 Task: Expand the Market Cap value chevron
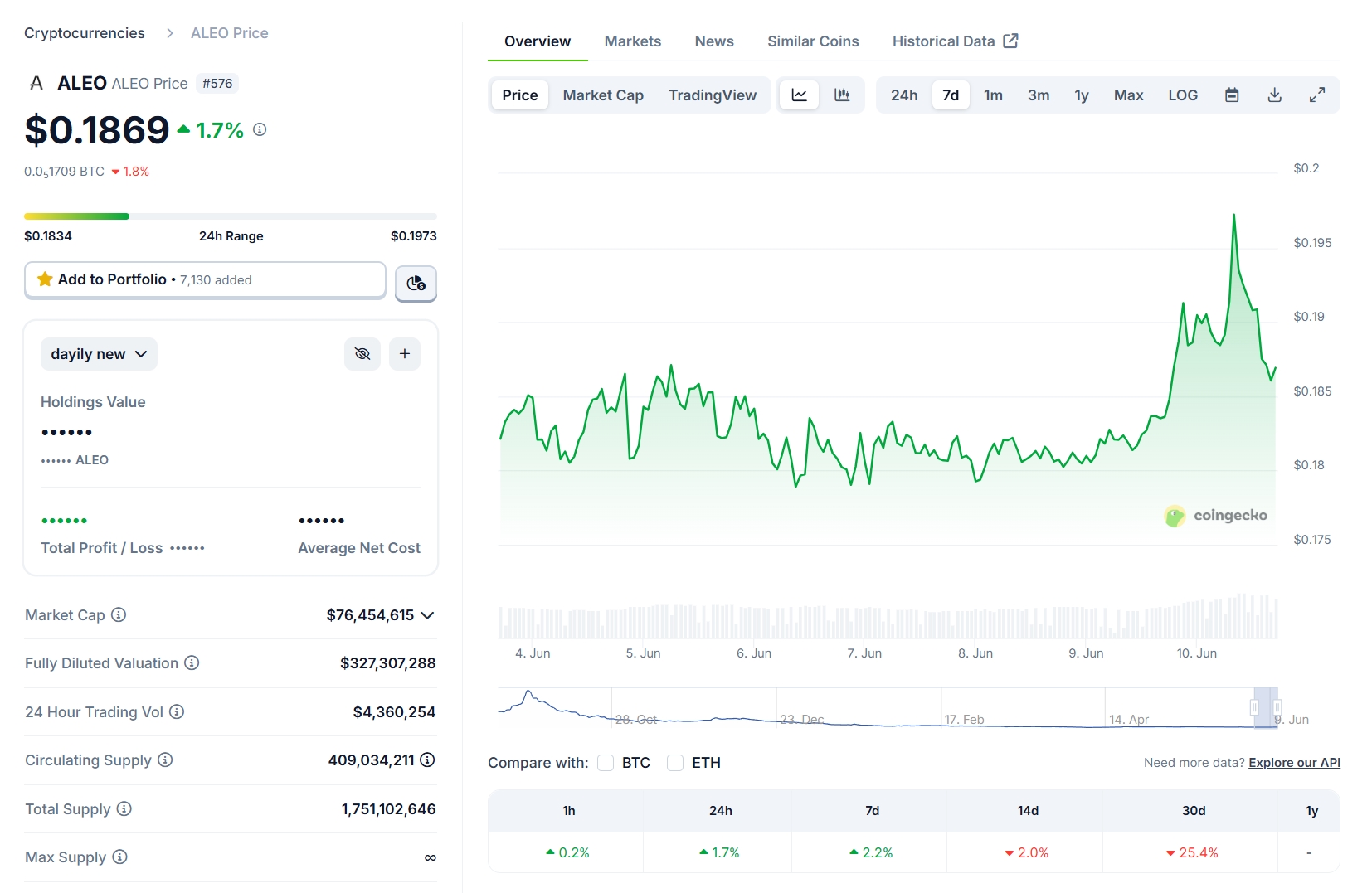pyautogui.click(x=427, y=615)
